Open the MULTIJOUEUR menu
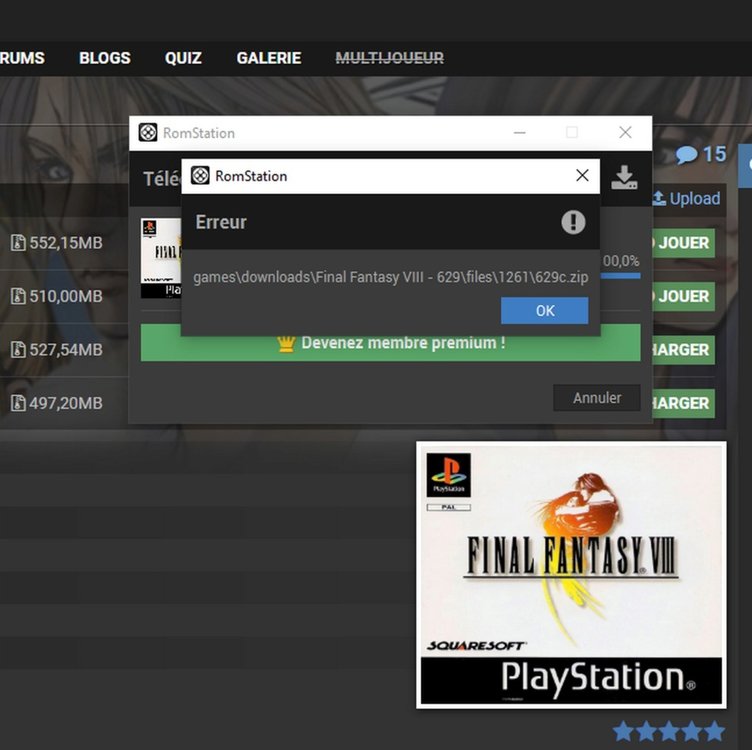Screen dimensions: 752x750 [x=389, y=58]
